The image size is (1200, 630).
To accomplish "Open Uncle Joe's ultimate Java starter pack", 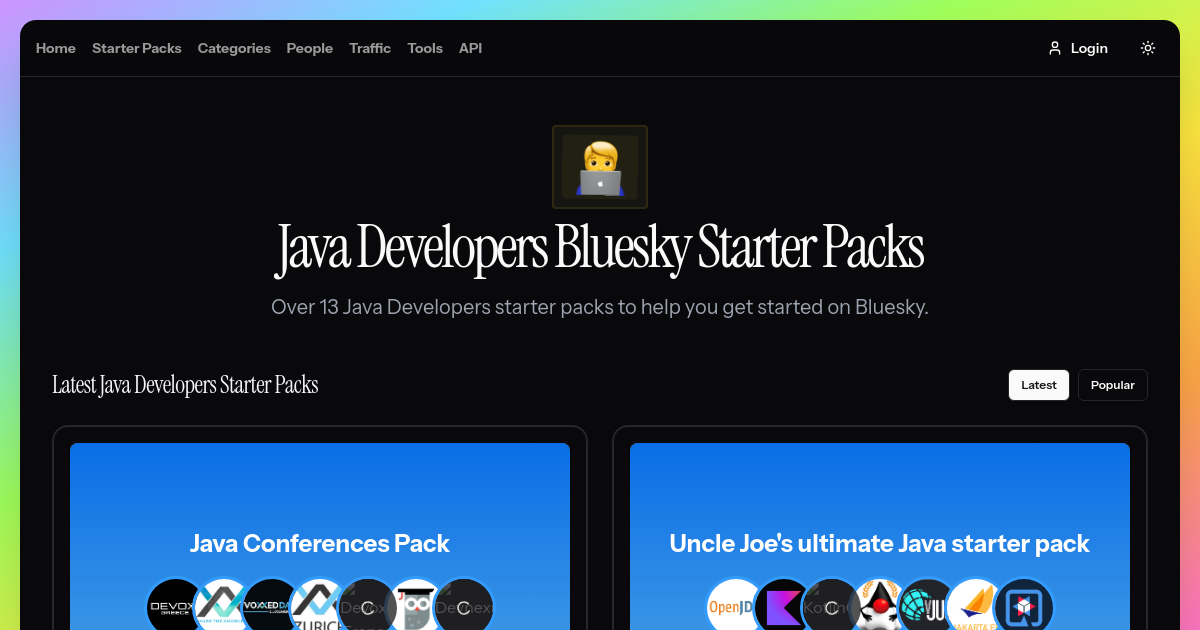I will [879, 543].
